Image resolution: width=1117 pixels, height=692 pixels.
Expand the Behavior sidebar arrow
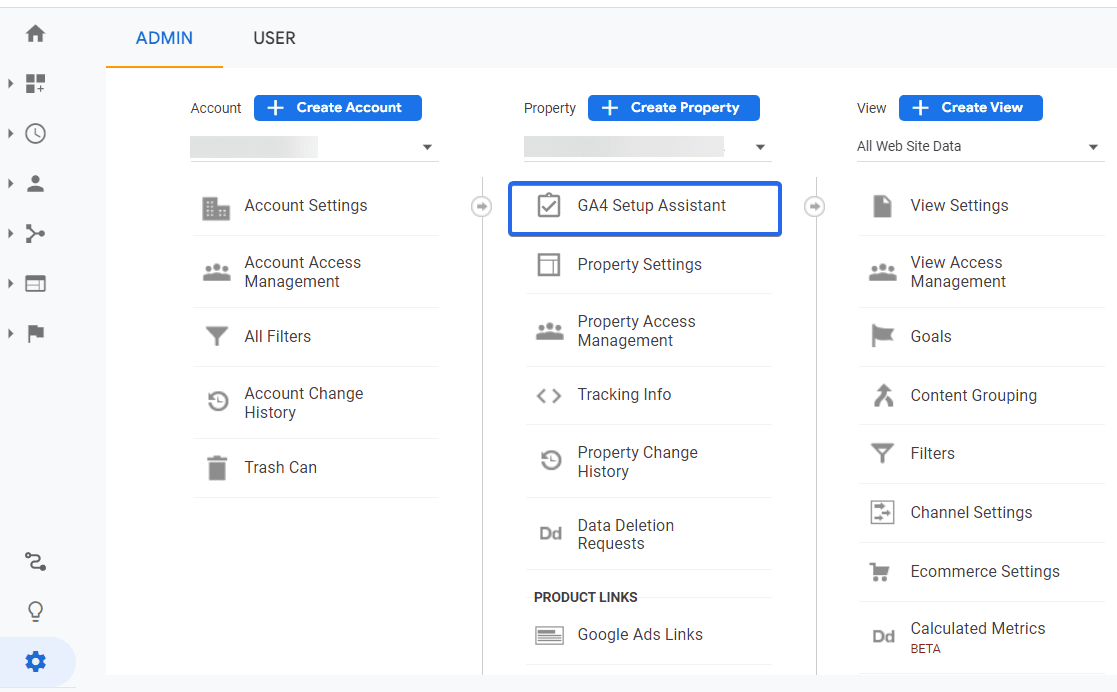coord(10,284)
